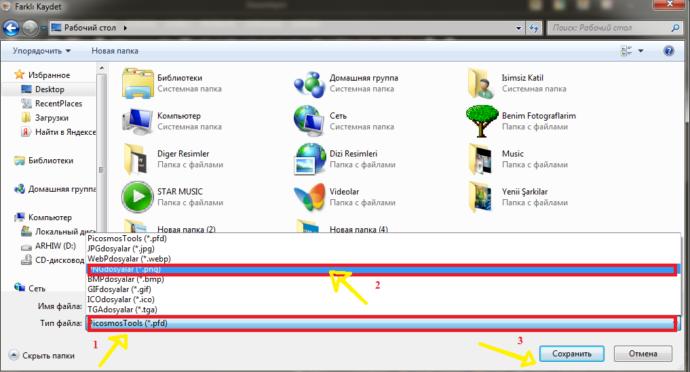Choose PicosmosTools (*.pfd) in the dropdown list
This screenshot has height=372, width=690.
pyautogui.click(x=383, y=239)
